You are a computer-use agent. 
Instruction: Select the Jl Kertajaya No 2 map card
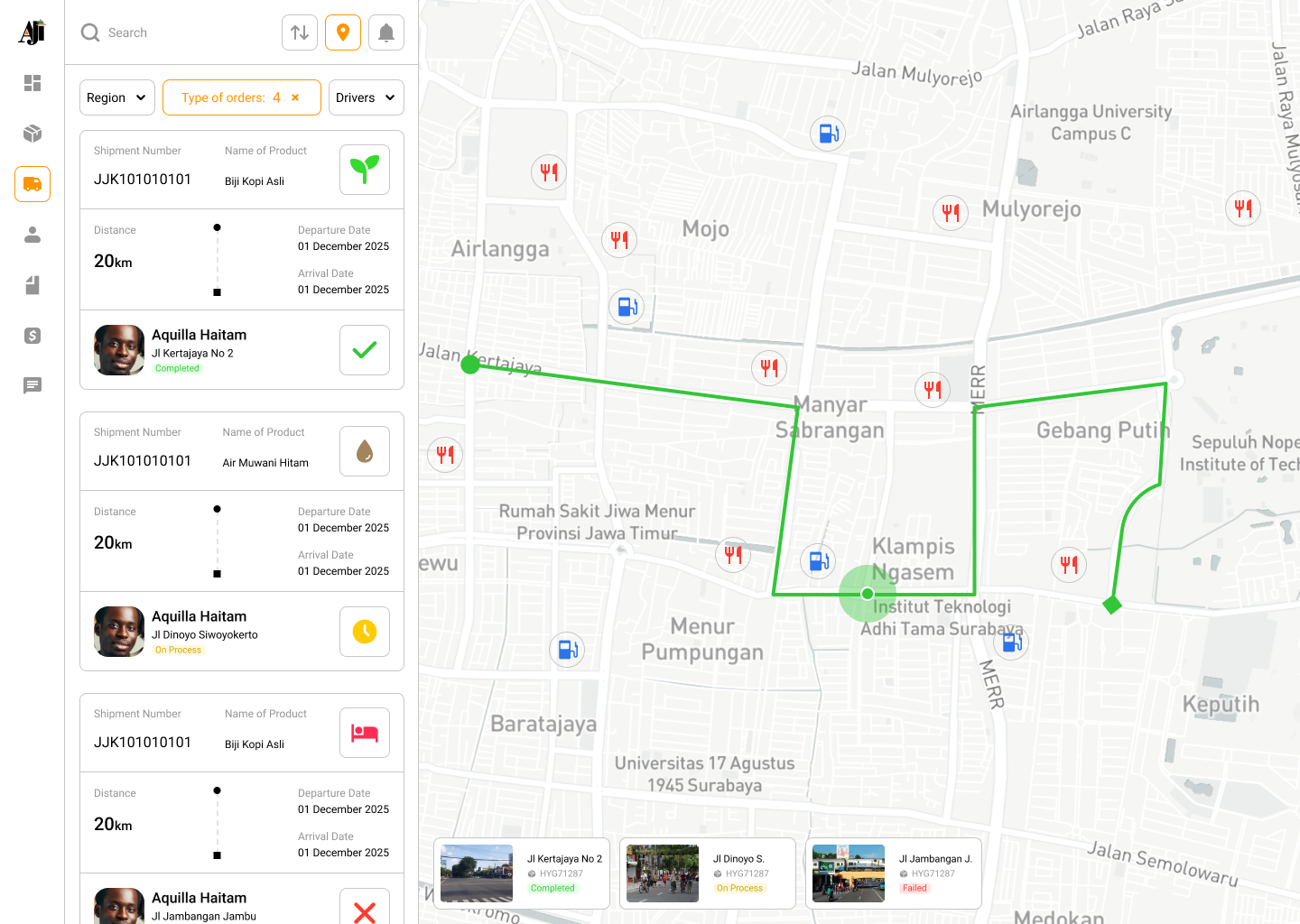pos(522,873)
